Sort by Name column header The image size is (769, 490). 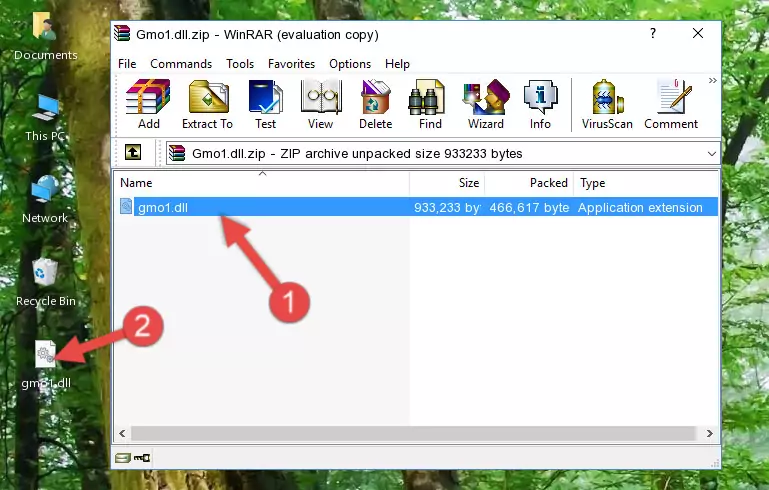(262, 183)
